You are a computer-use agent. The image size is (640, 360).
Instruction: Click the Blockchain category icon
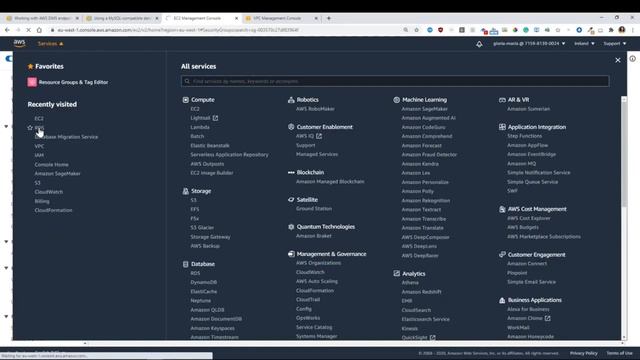coord(291,172)
